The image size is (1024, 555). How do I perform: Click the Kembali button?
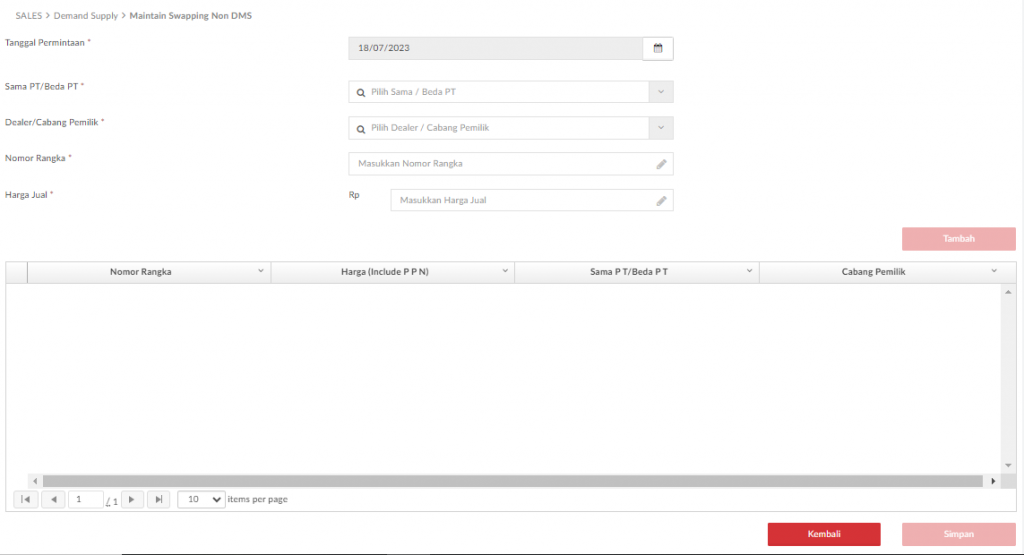pyautogui.click(x=824, y=534)
